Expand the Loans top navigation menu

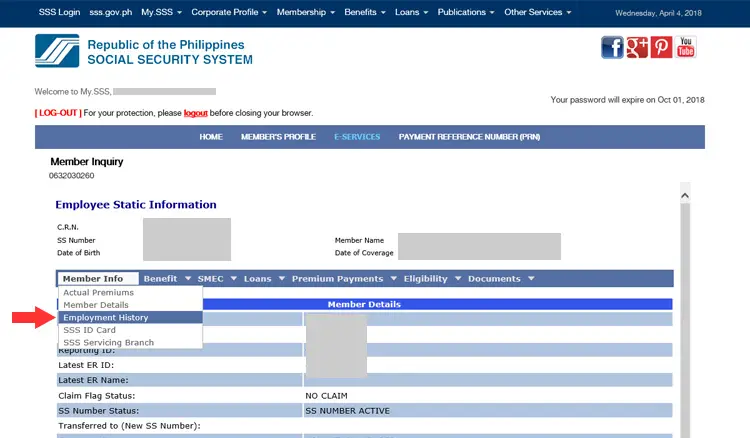click(411, 12)
